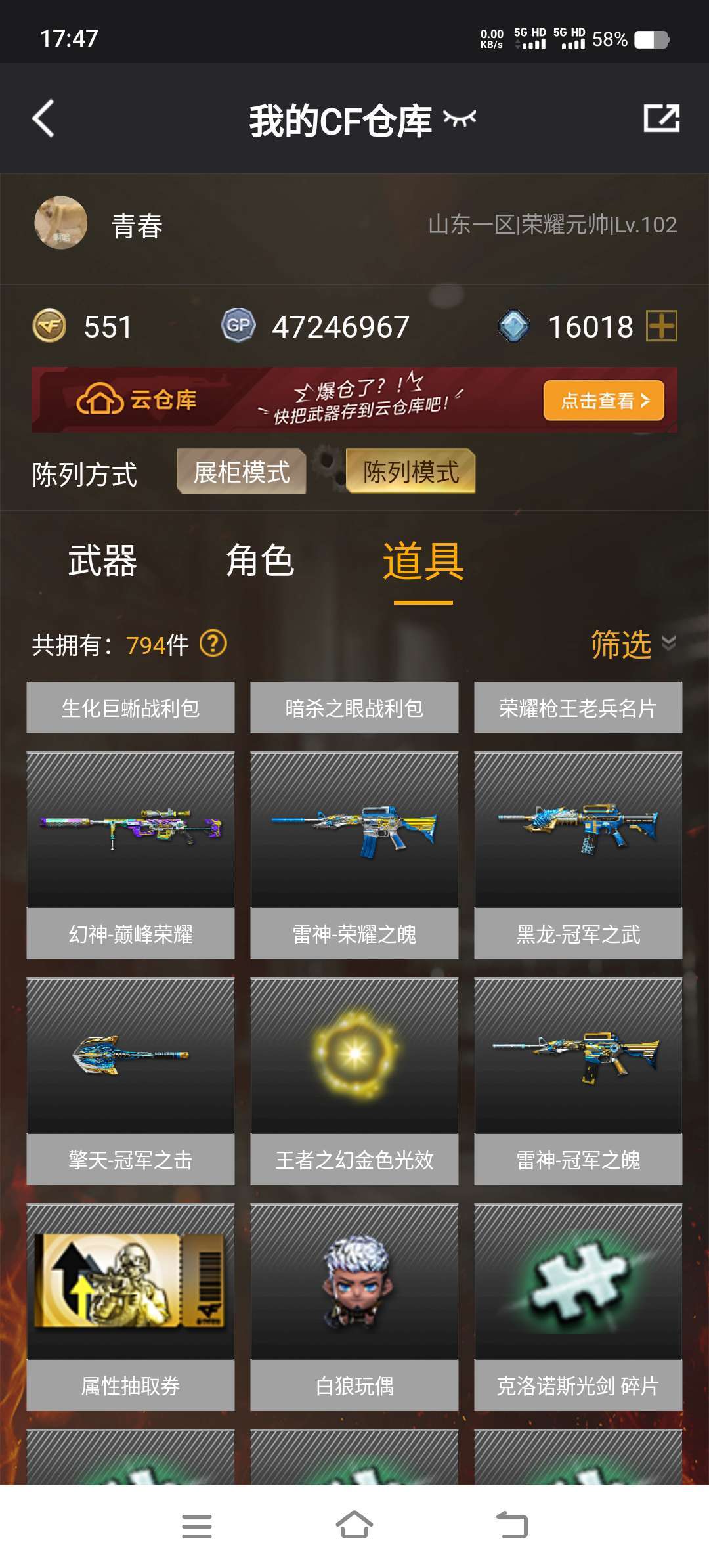This screenshot has width=709, height=1568.
Task: Open the 云仓库 banner
Action: tap(354, 400)
